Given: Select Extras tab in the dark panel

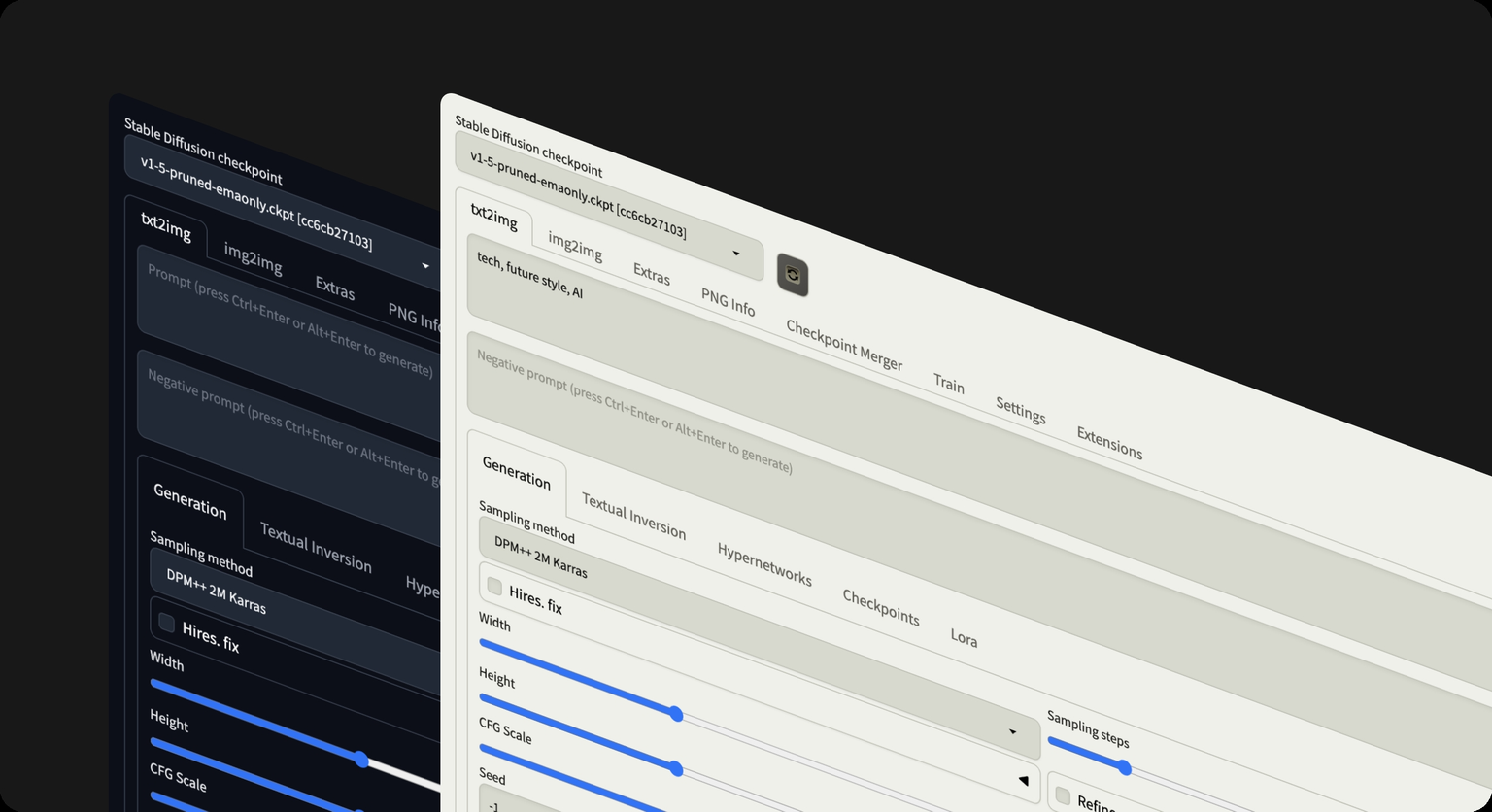Looking at the screenshot, I should [335, 288].
